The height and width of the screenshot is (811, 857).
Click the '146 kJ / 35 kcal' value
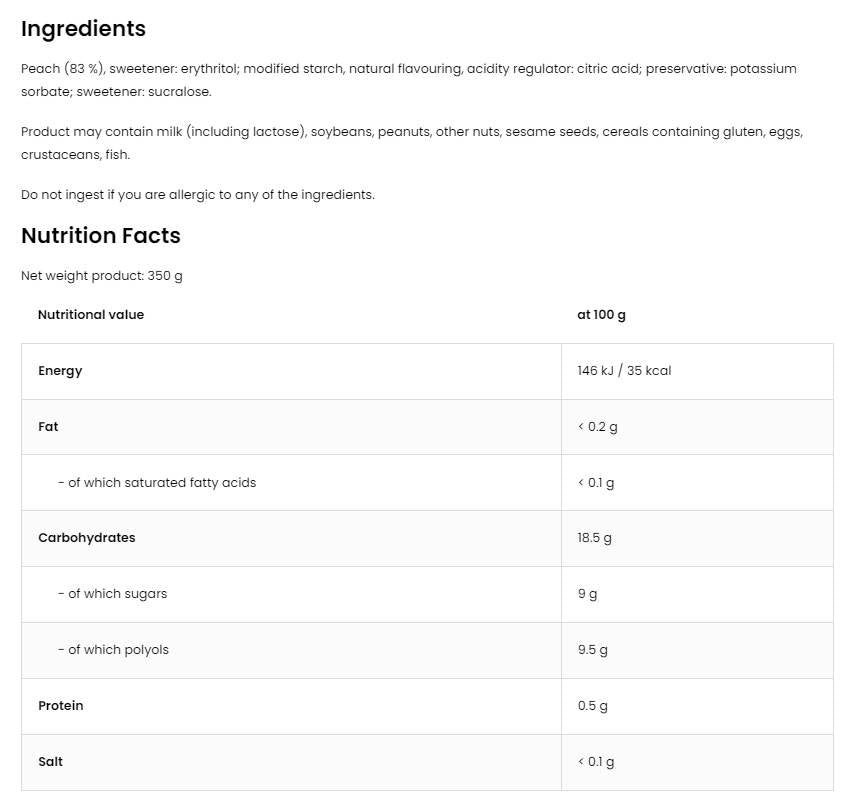coord(624,371)
